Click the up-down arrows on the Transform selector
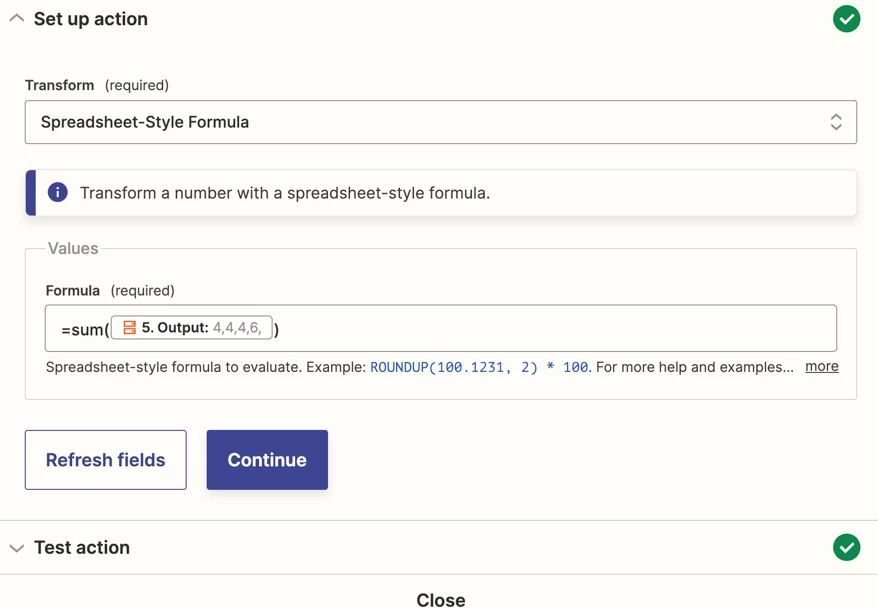The image size is (878, 608). [836, 121]
